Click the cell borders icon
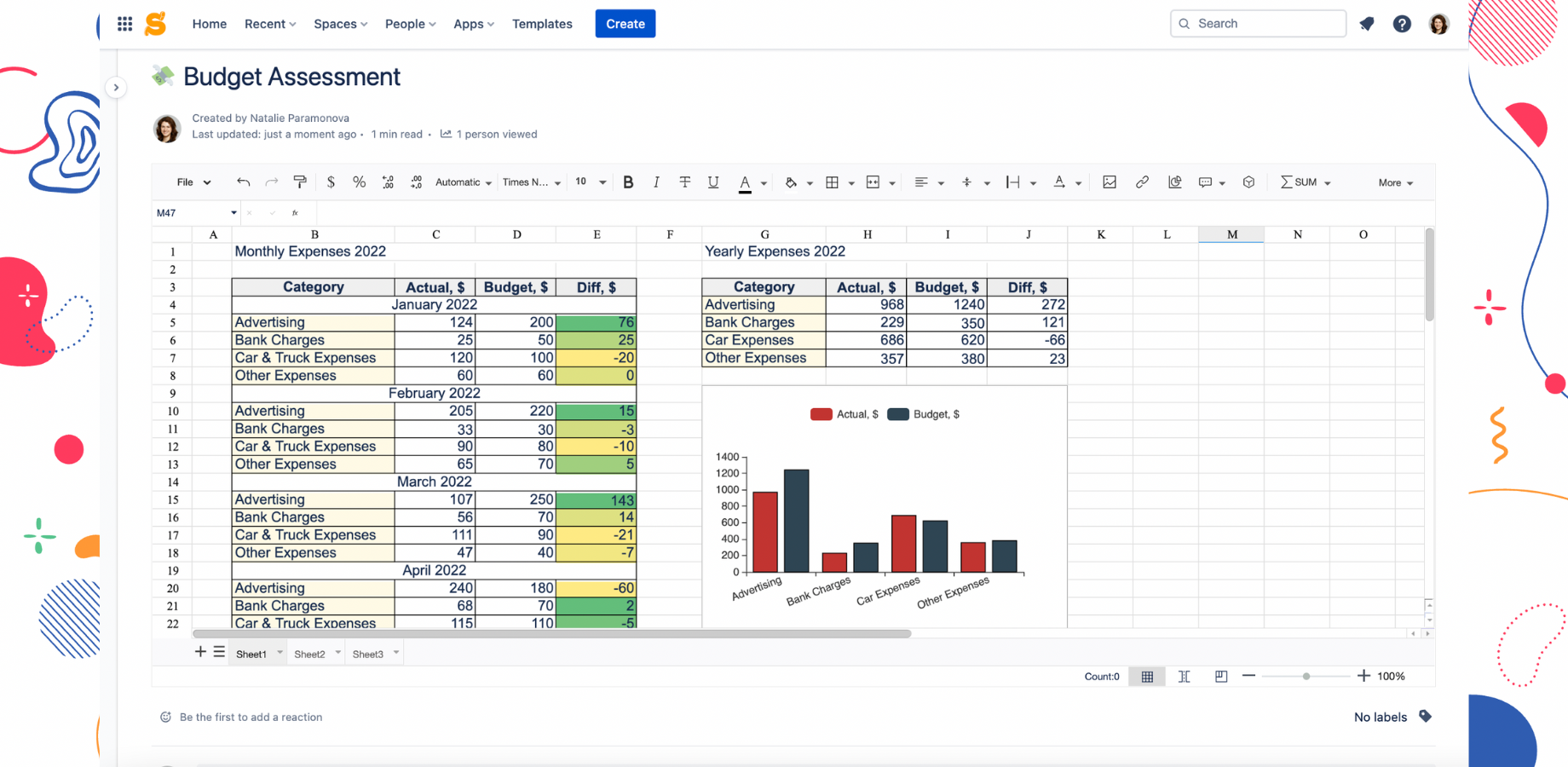This screenshot has height=767, width=1568. pos(833,182)
